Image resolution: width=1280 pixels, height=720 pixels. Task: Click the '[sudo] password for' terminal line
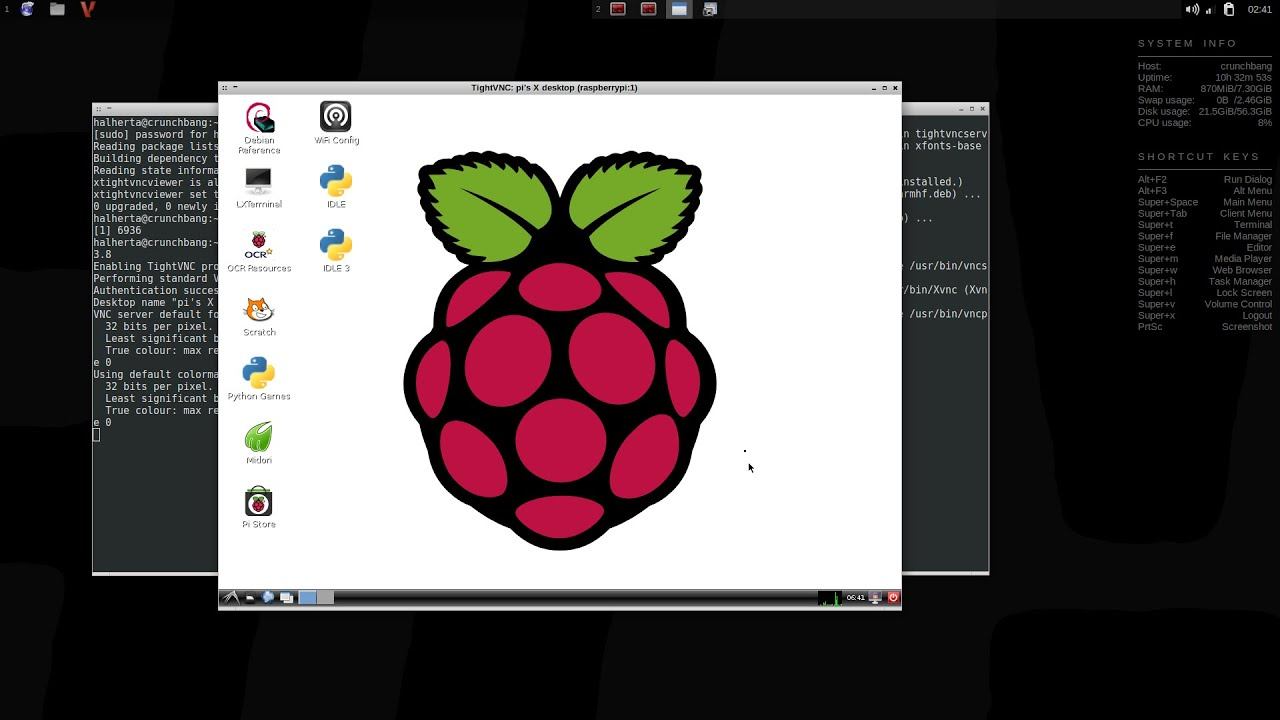(155, 134)
